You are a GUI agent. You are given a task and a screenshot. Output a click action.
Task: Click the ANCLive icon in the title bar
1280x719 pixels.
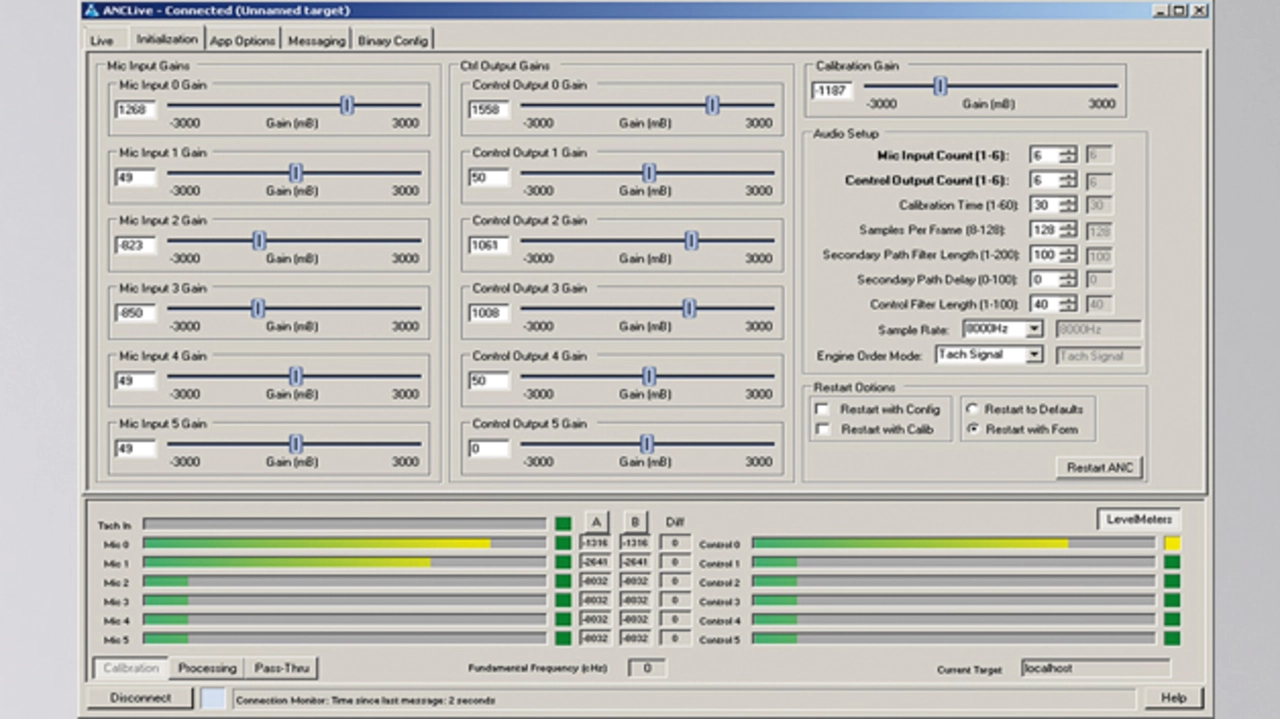(x=91, y=11)
